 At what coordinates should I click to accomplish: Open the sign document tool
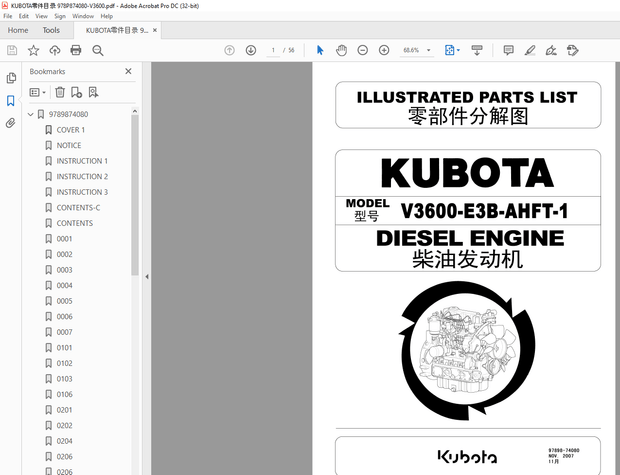click(x=551, y=50)
